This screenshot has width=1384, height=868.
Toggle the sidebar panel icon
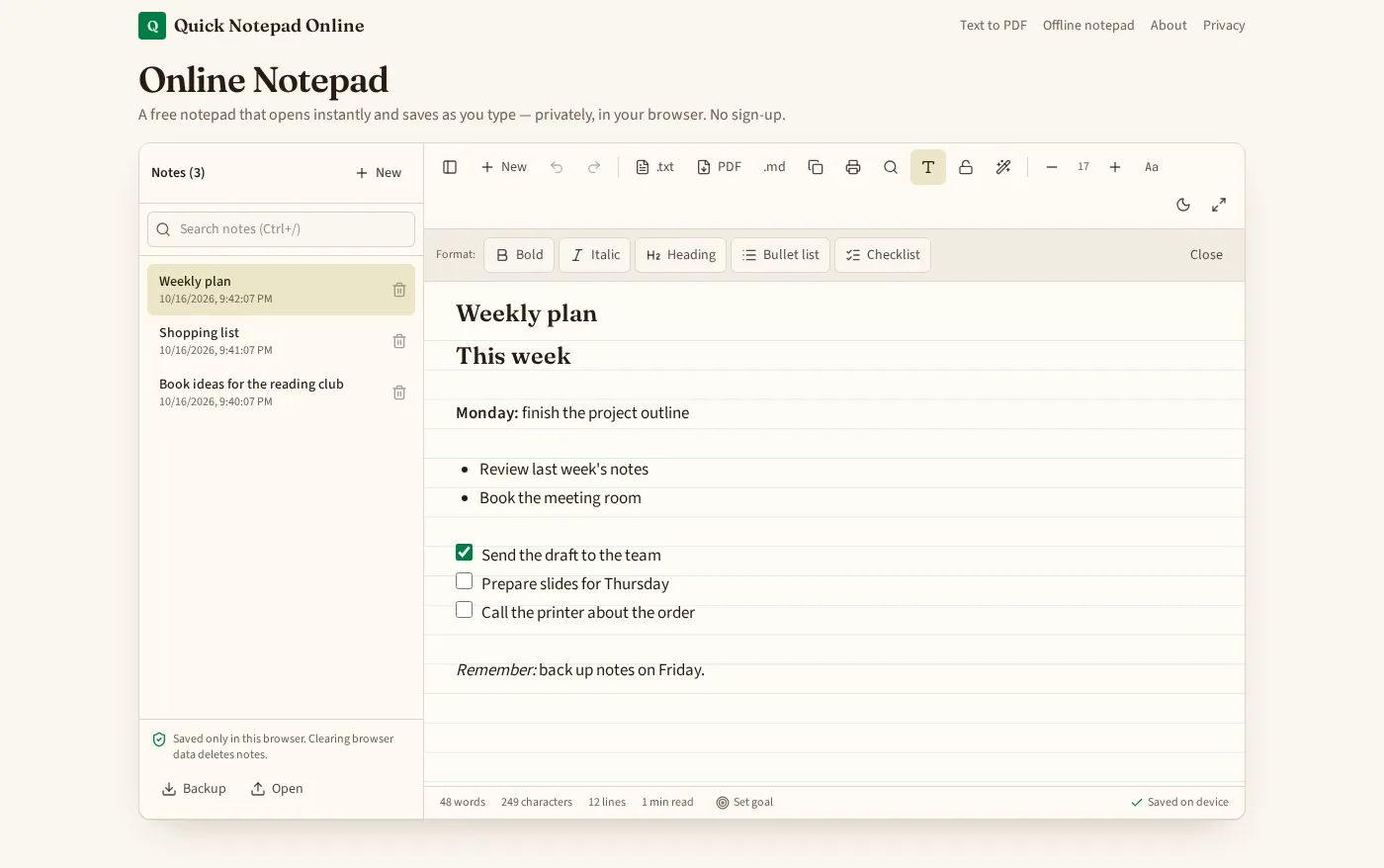click(x=450, y=167)
